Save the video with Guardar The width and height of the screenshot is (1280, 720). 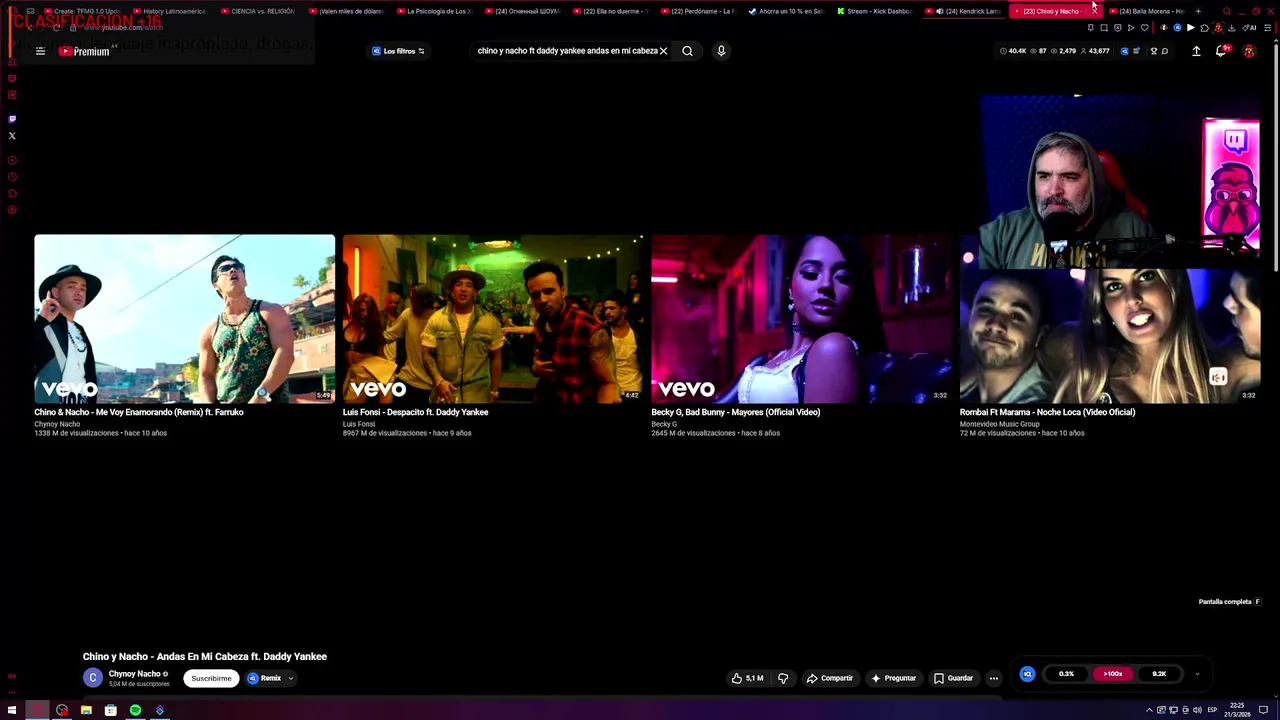click(953, 678)
